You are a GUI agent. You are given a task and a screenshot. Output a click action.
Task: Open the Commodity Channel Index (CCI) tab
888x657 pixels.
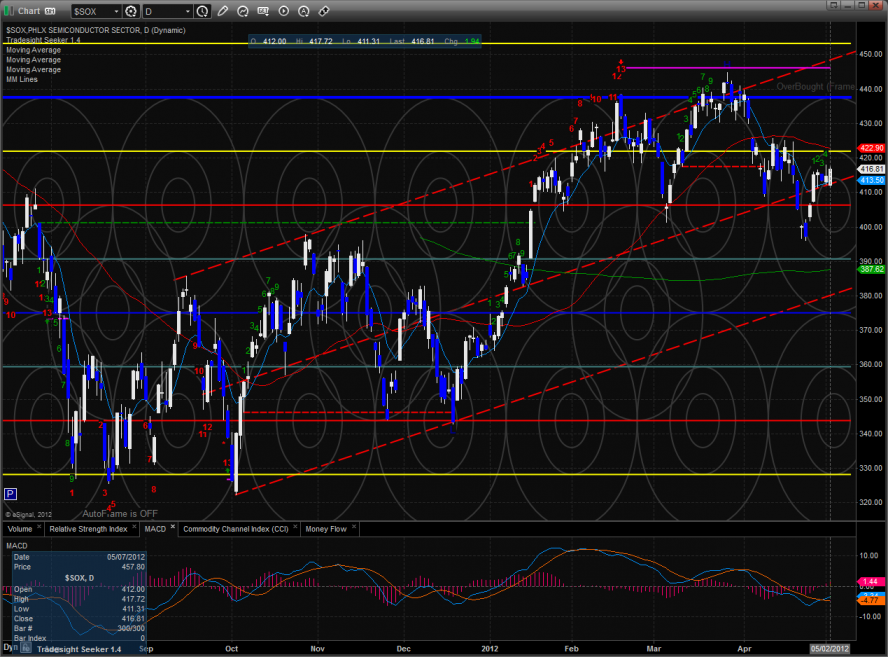pyautogui.click(x=234, y=528)
